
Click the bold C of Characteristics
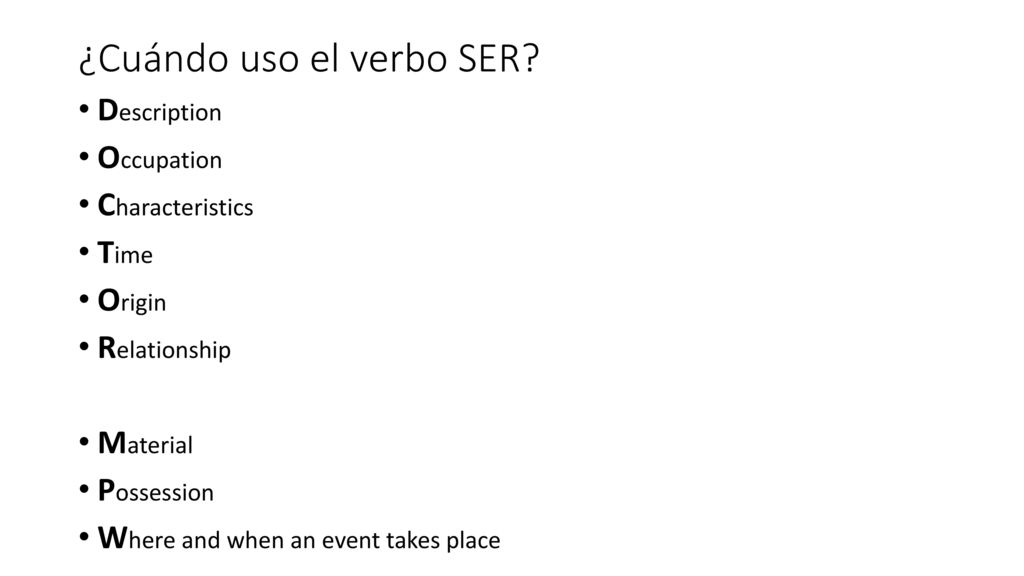point(106,206)
